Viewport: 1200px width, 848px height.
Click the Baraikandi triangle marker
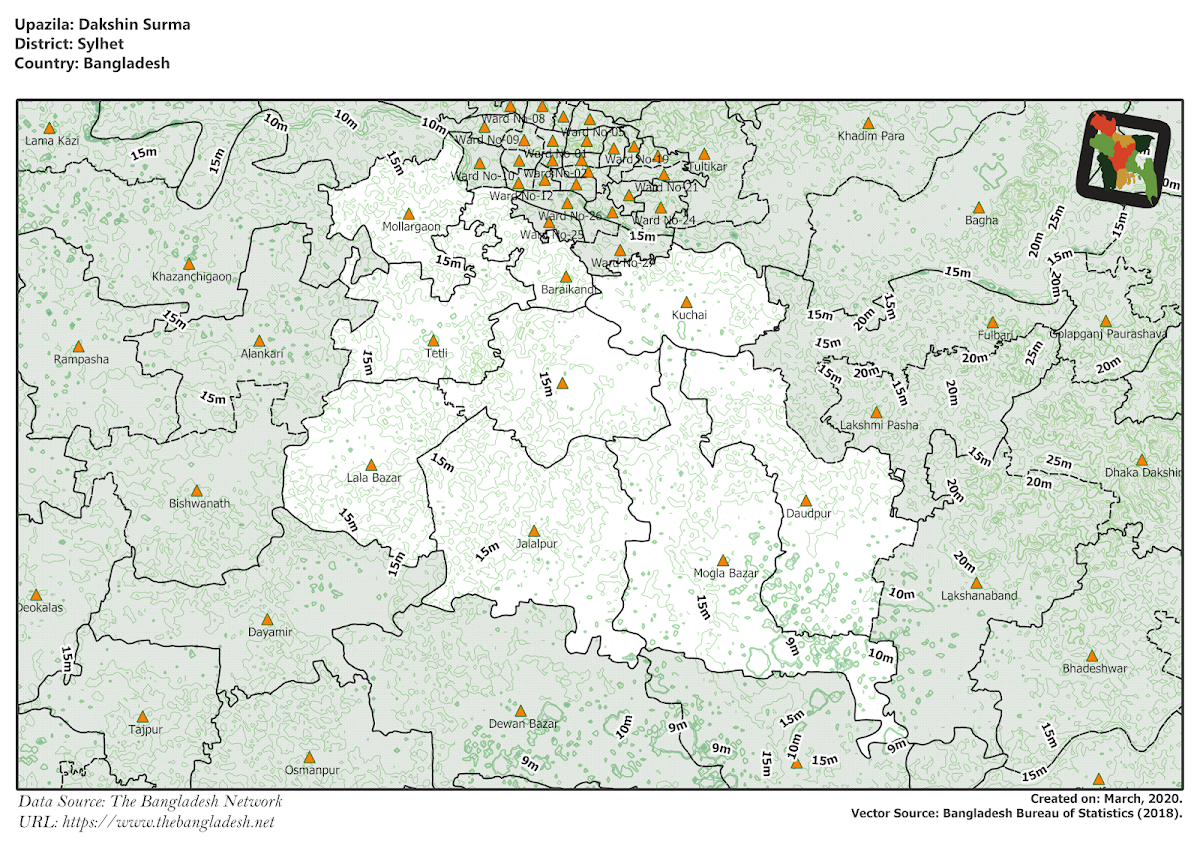pyautogui.click(x=567, y=276)
